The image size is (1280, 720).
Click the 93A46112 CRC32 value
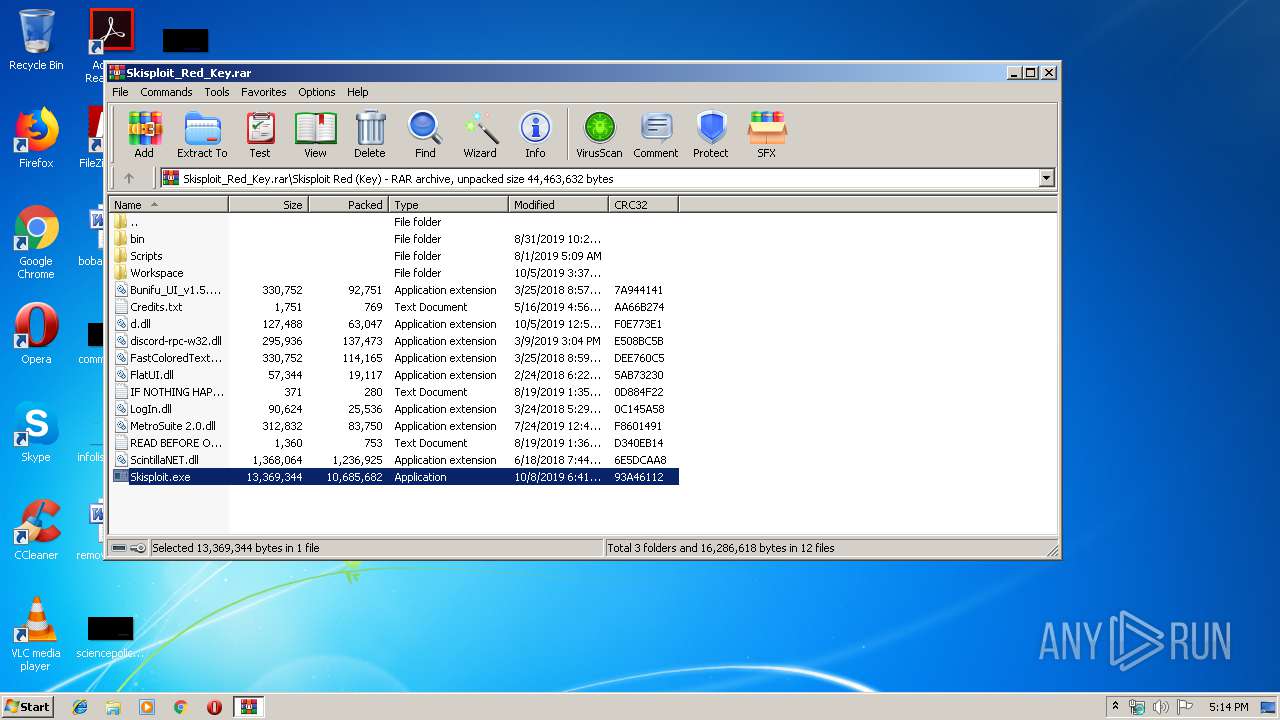639,477
